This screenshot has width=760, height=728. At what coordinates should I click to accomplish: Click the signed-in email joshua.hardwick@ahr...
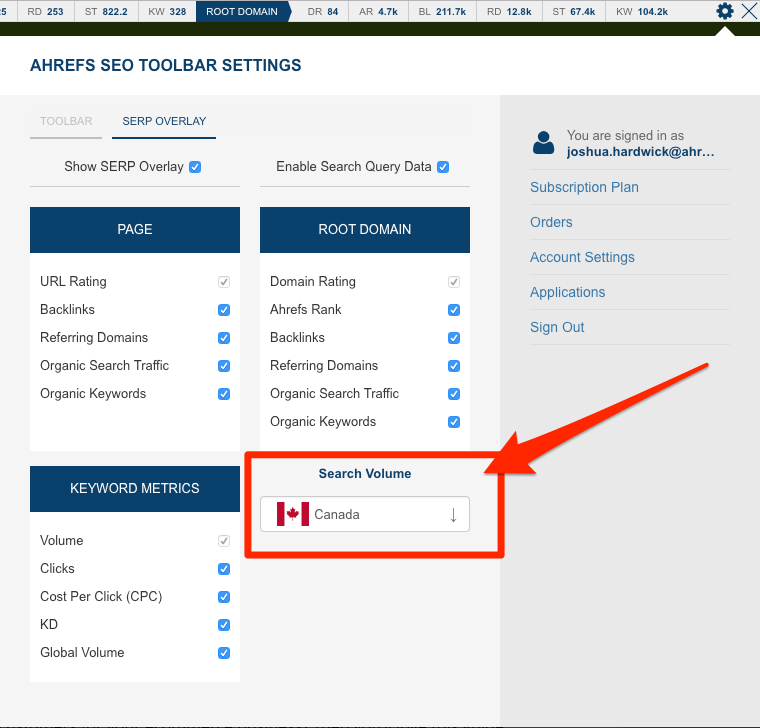pyautogui.click(x=640, y=152)
